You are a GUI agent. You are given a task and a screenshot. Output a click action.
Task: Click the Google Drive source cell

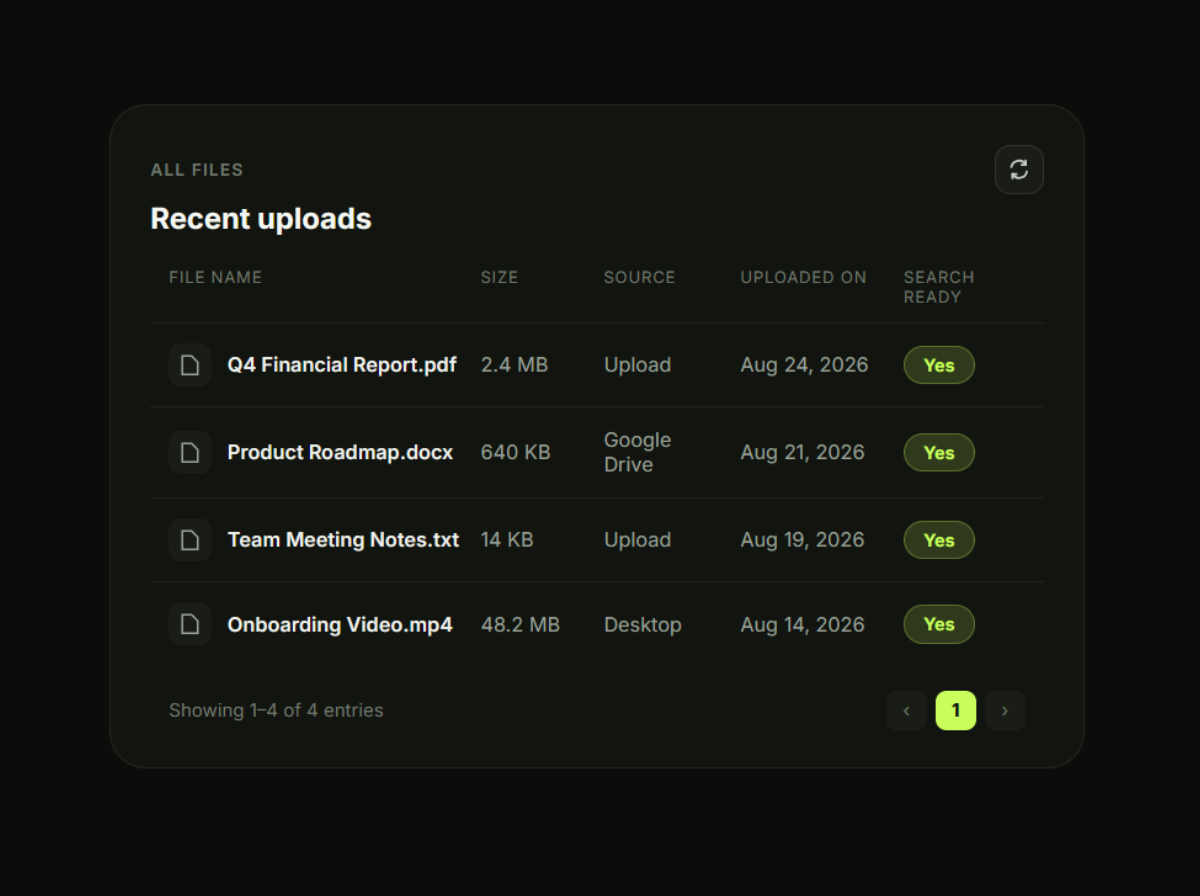tap(637, 452)
